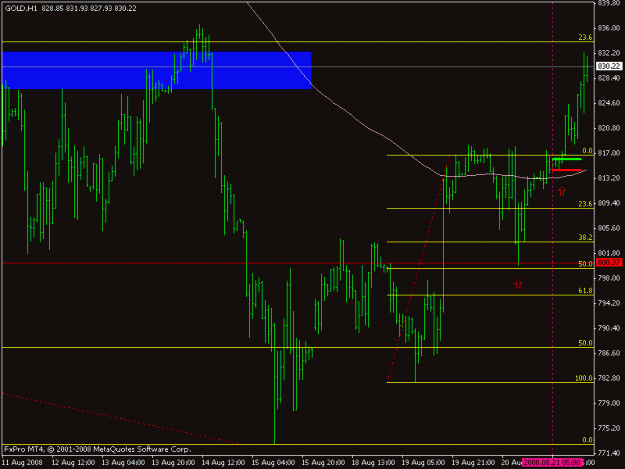Select the short bright red horizontal line
The height and width of the screenshot is (469, 625).
point(567,170)
